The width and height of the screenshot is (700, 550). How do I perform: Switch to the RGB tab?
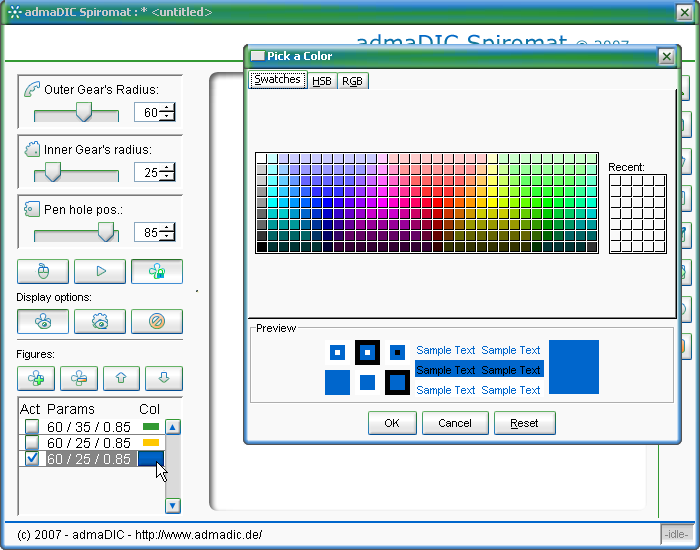point(352,81)
